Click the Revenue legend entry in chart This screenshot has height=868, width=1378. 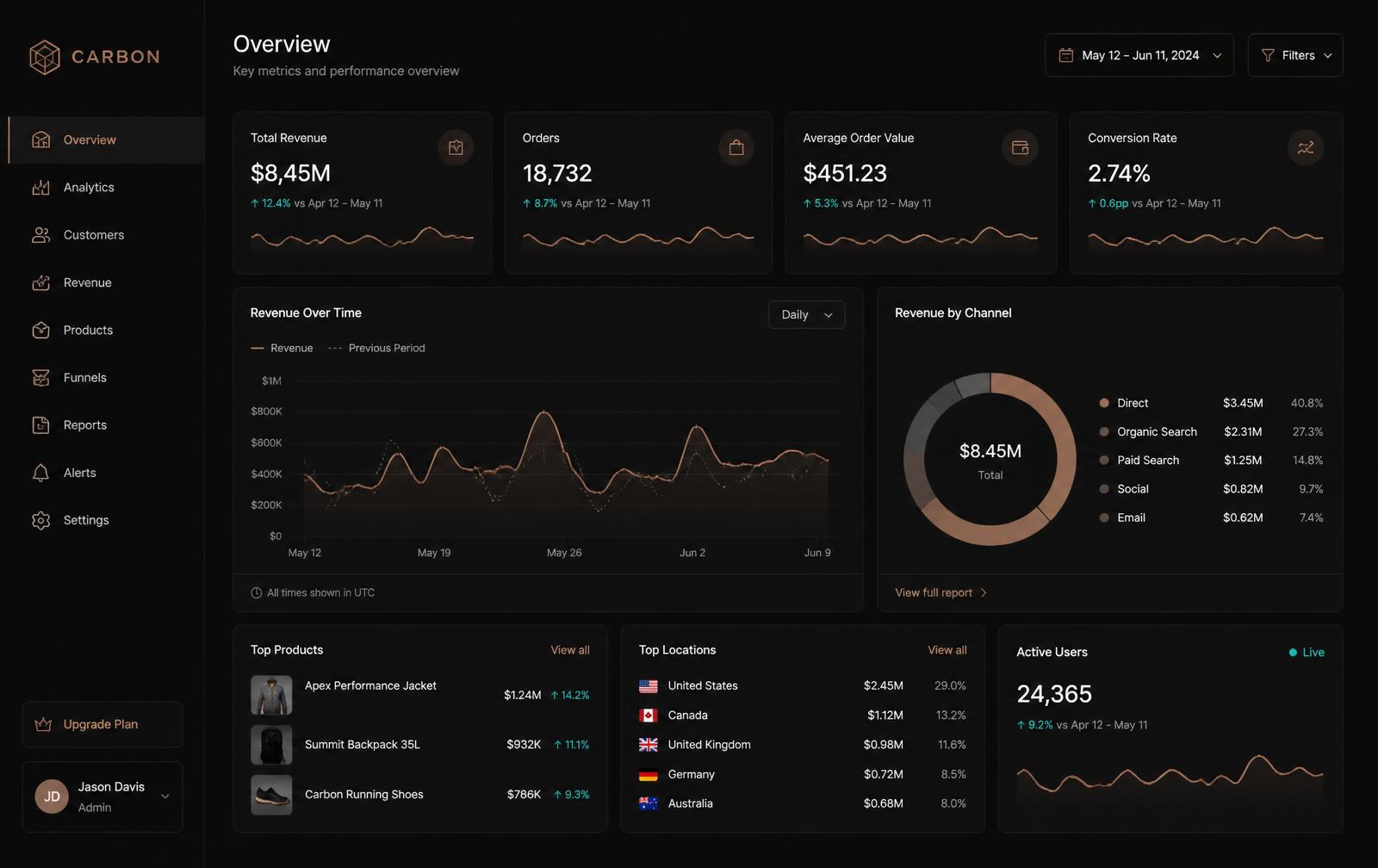(282, 348)
